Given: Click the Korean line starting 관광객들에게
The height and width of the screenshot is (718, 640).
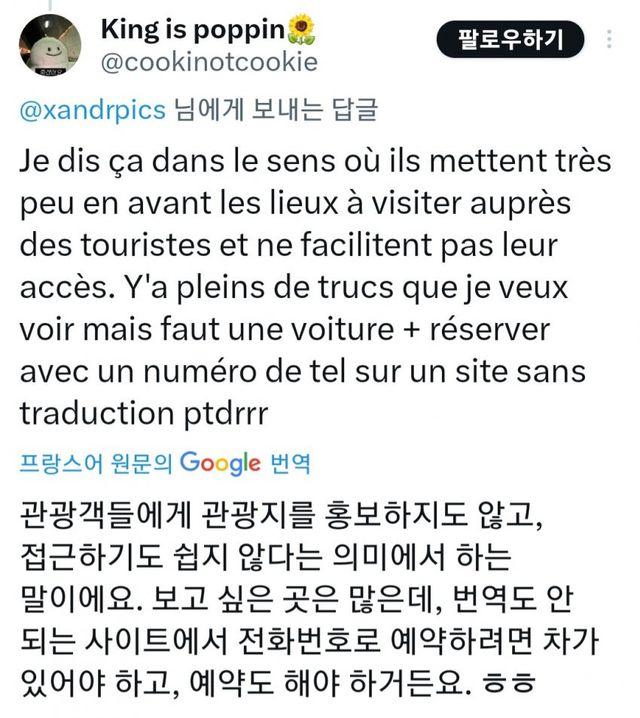Looking at the screenshot, I should (x=282, y=515).
